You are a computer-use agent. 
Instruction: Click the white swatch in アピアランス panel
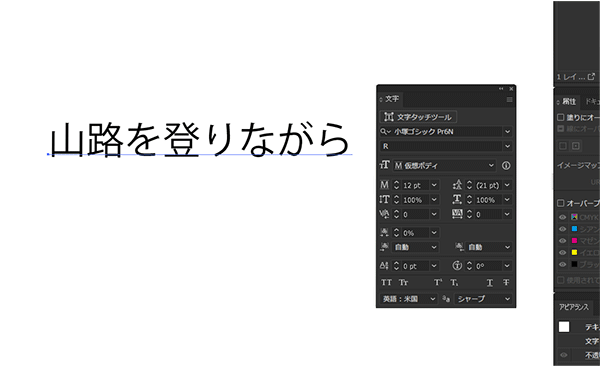(x=564, y=327)
